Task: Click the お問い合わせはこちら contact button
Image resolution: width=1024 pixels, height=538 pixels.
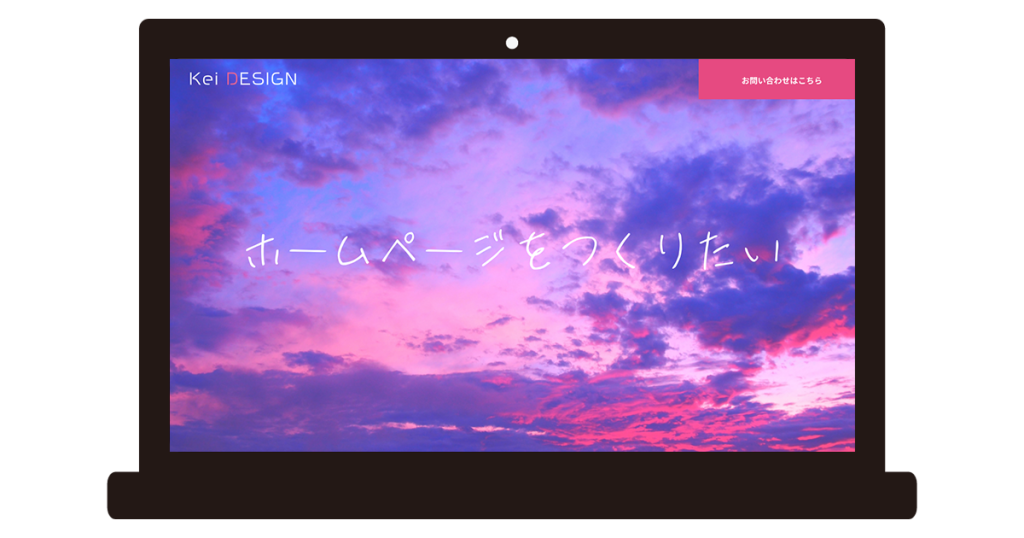Action: pos(776,80)
